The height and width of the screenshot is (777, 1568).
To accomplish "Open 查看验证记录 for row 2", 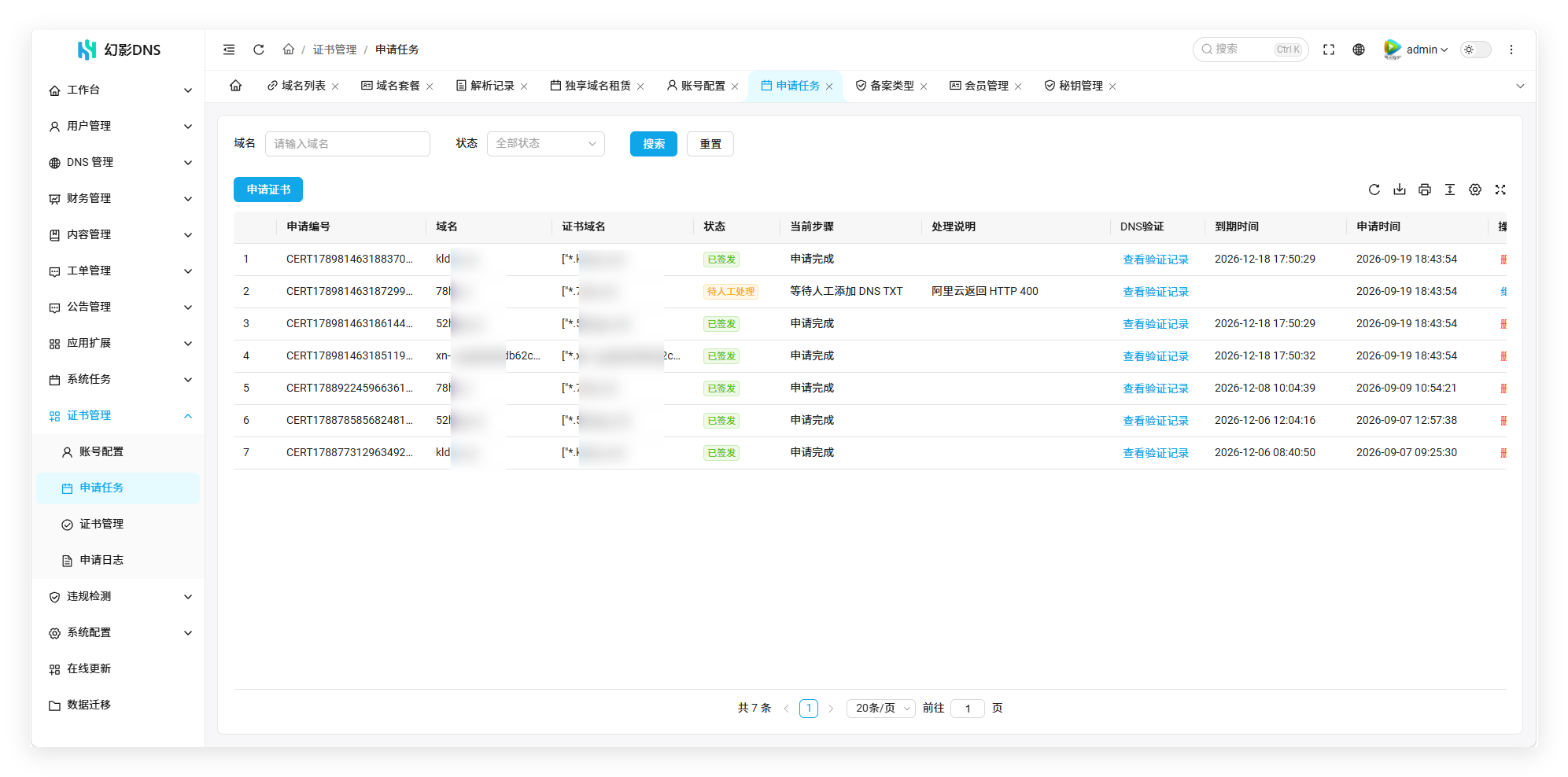I will [1156, 292].
